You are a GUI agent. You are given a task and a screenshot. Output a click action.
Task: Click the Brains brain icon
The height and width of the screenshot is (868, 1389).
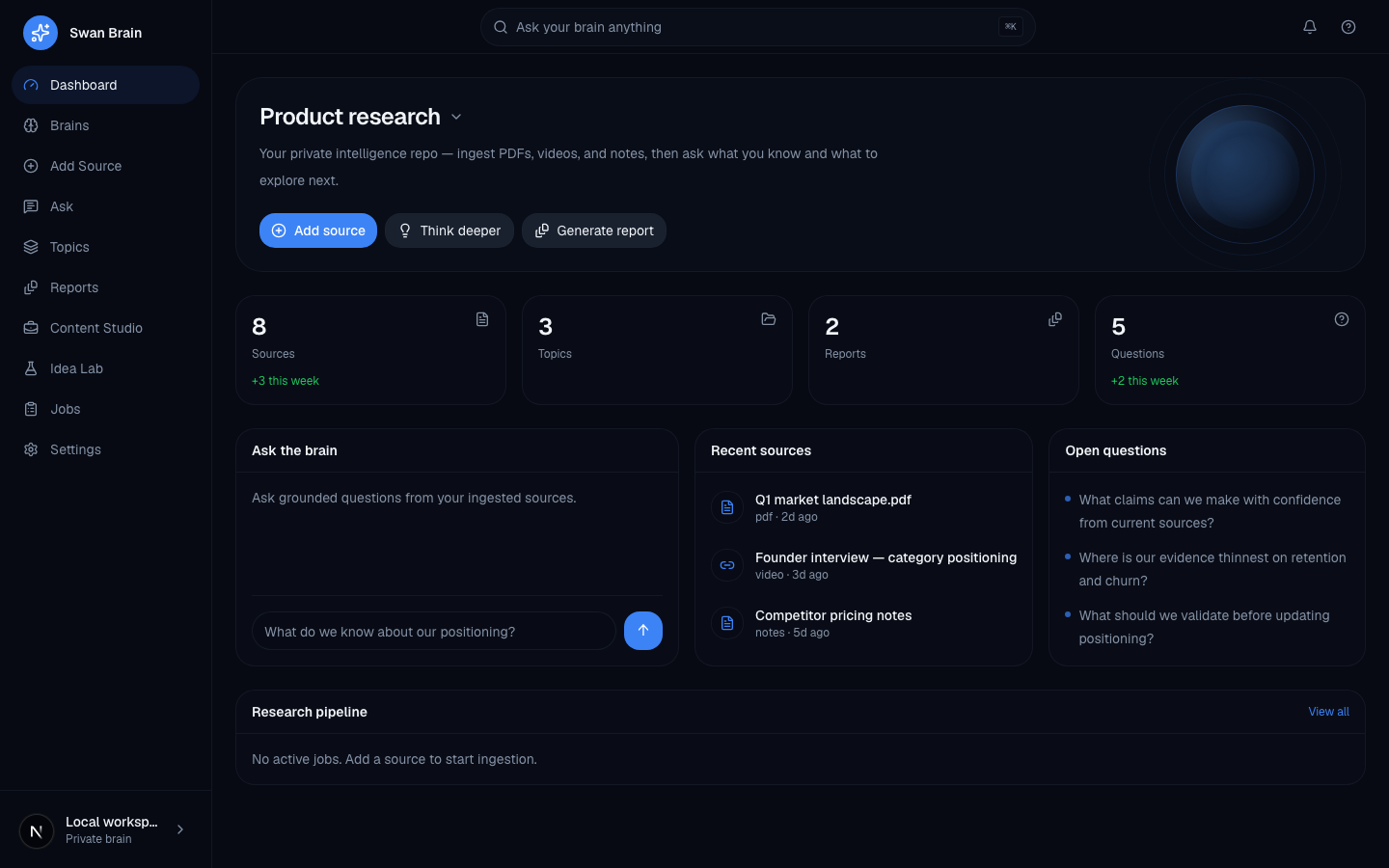[31, 125]
